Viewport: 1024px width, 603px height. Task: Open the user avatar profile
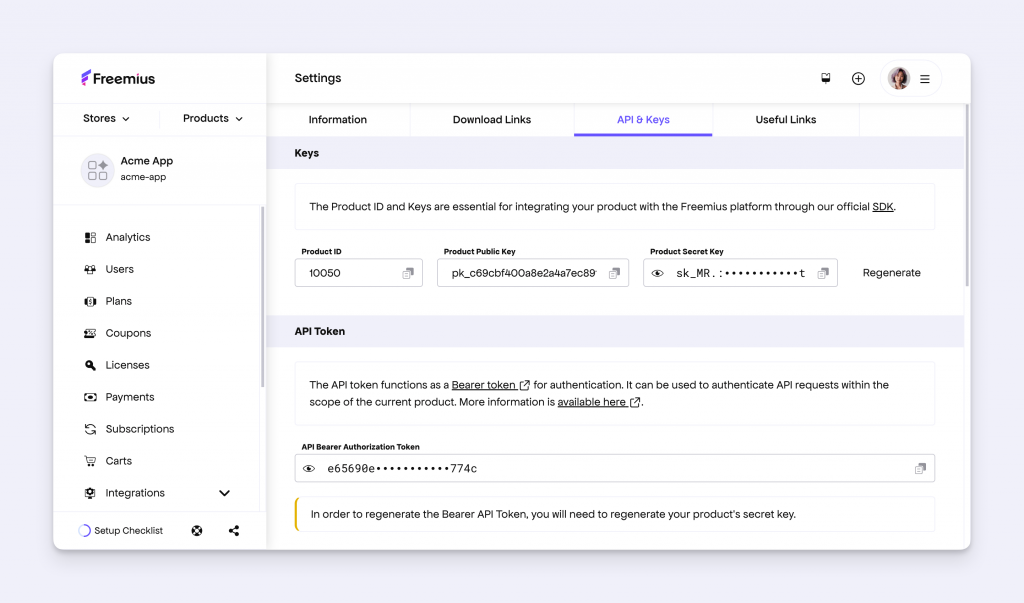point(899,78)
